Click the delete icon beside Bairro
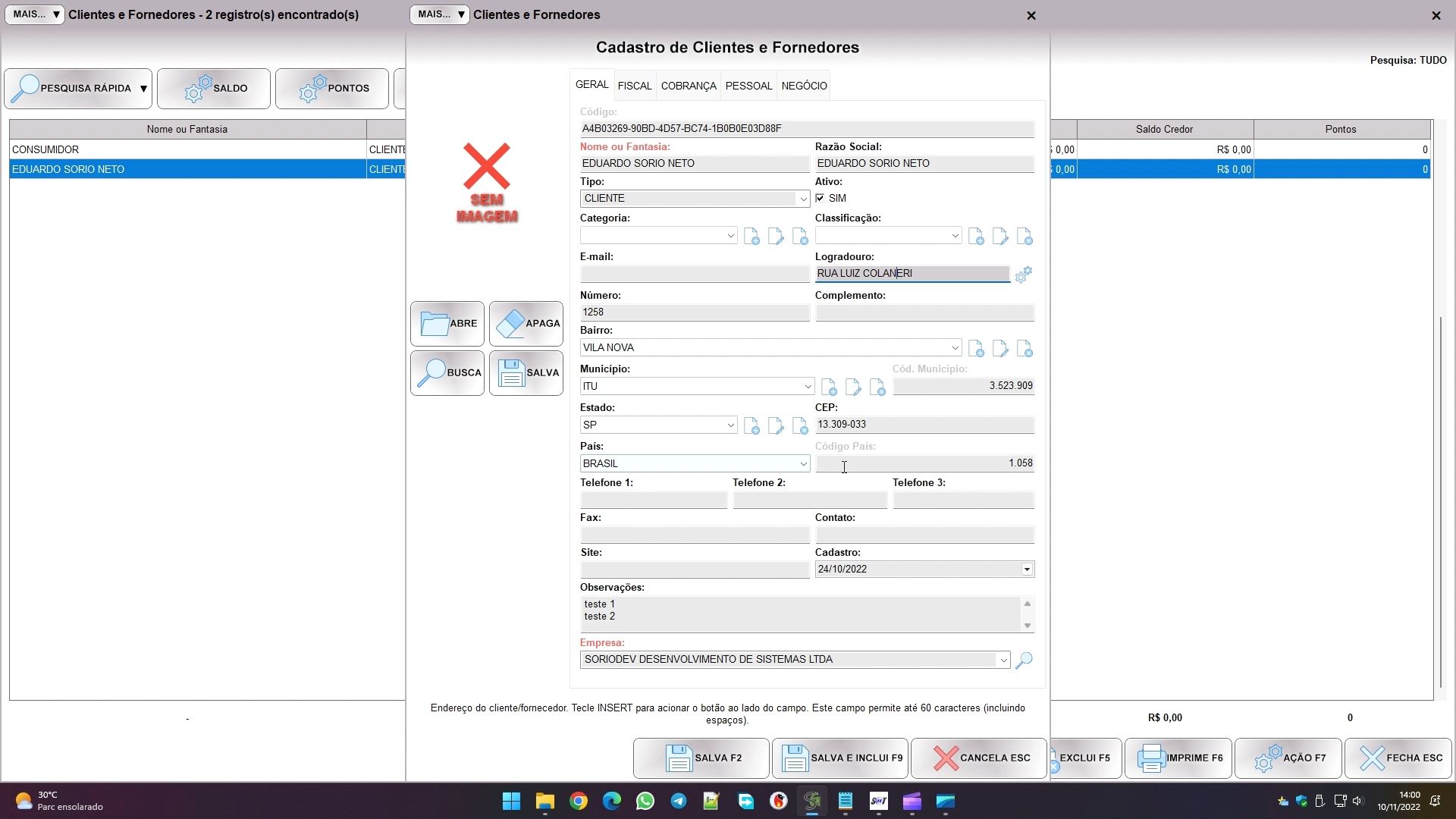The height and width of the screenshot is (819, 1456). 1025,349
